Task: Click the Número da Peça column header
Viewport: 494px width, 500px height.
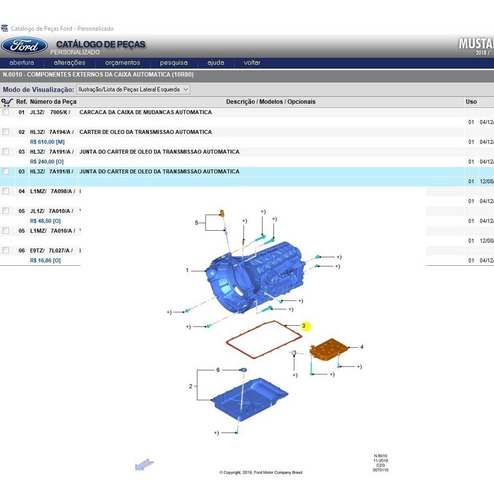Action: click(53, 102)
